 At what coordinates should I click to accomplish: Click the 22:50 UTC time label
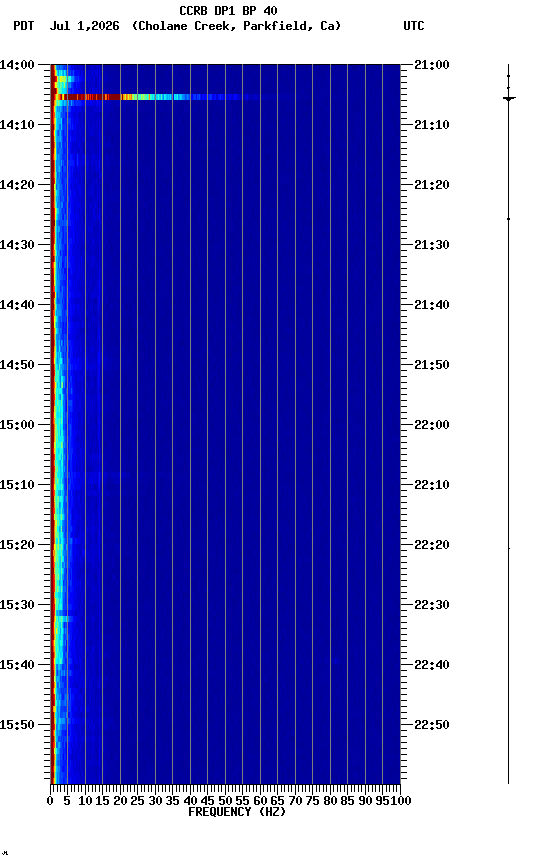[x=432, y=725]
